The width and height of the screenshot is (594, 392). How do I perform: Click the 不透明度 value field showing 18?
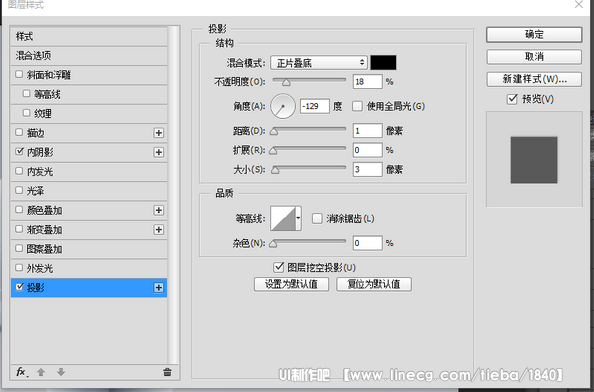click(367, 81)
